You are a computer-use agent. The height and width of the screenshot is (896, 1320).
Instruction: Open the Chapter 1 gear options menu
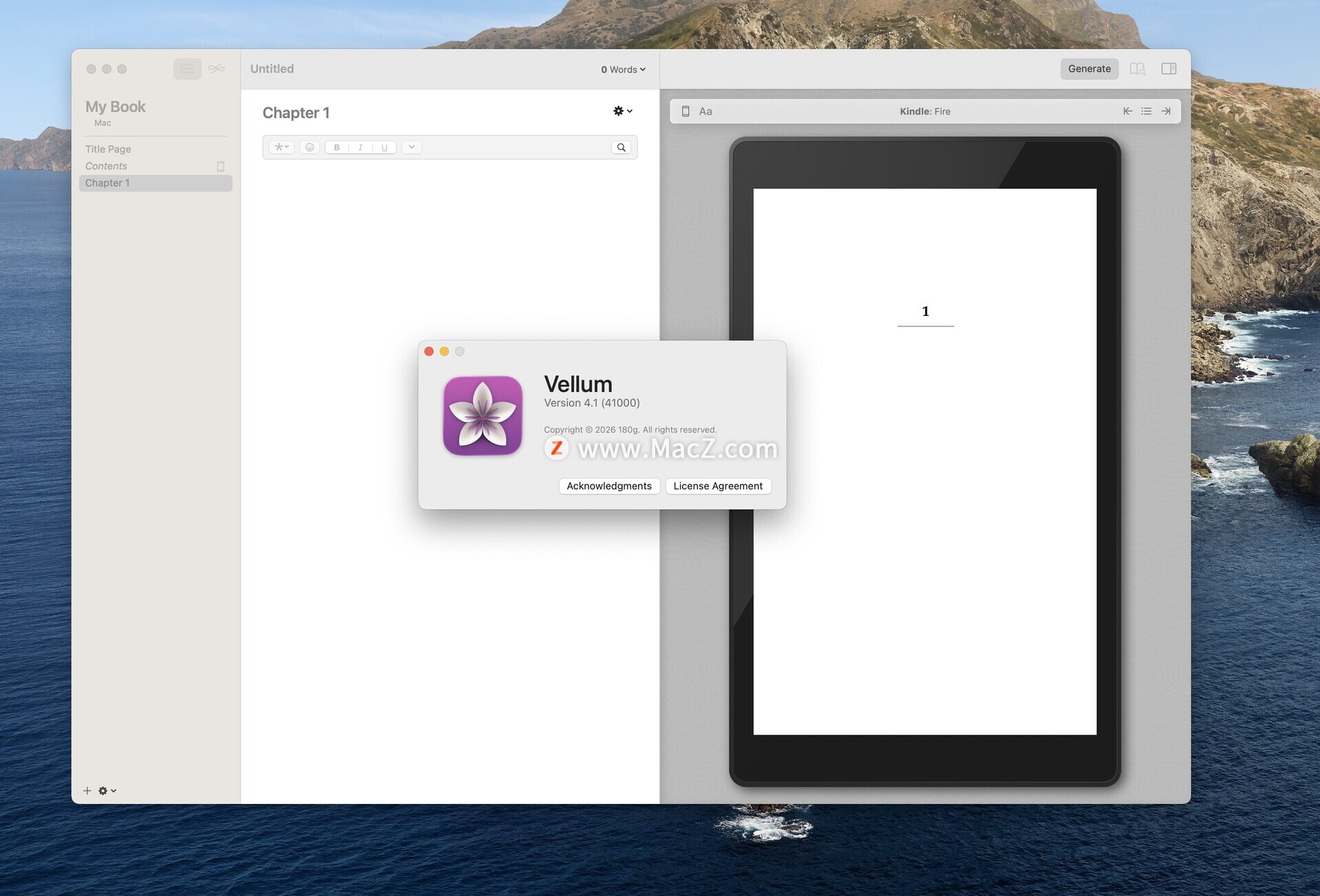point(622,111)
